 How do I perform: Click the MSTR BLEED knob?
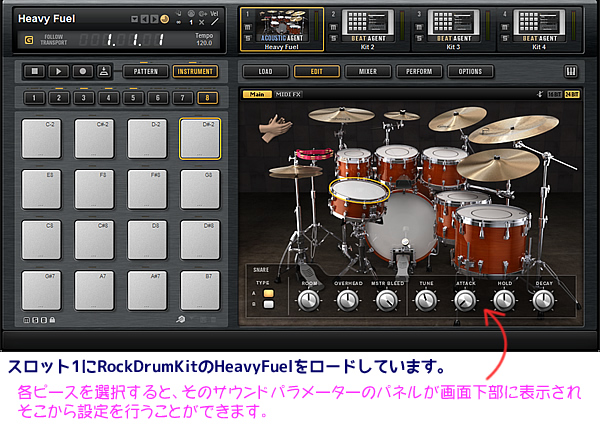pyautogui.click(x=386, y=300)
